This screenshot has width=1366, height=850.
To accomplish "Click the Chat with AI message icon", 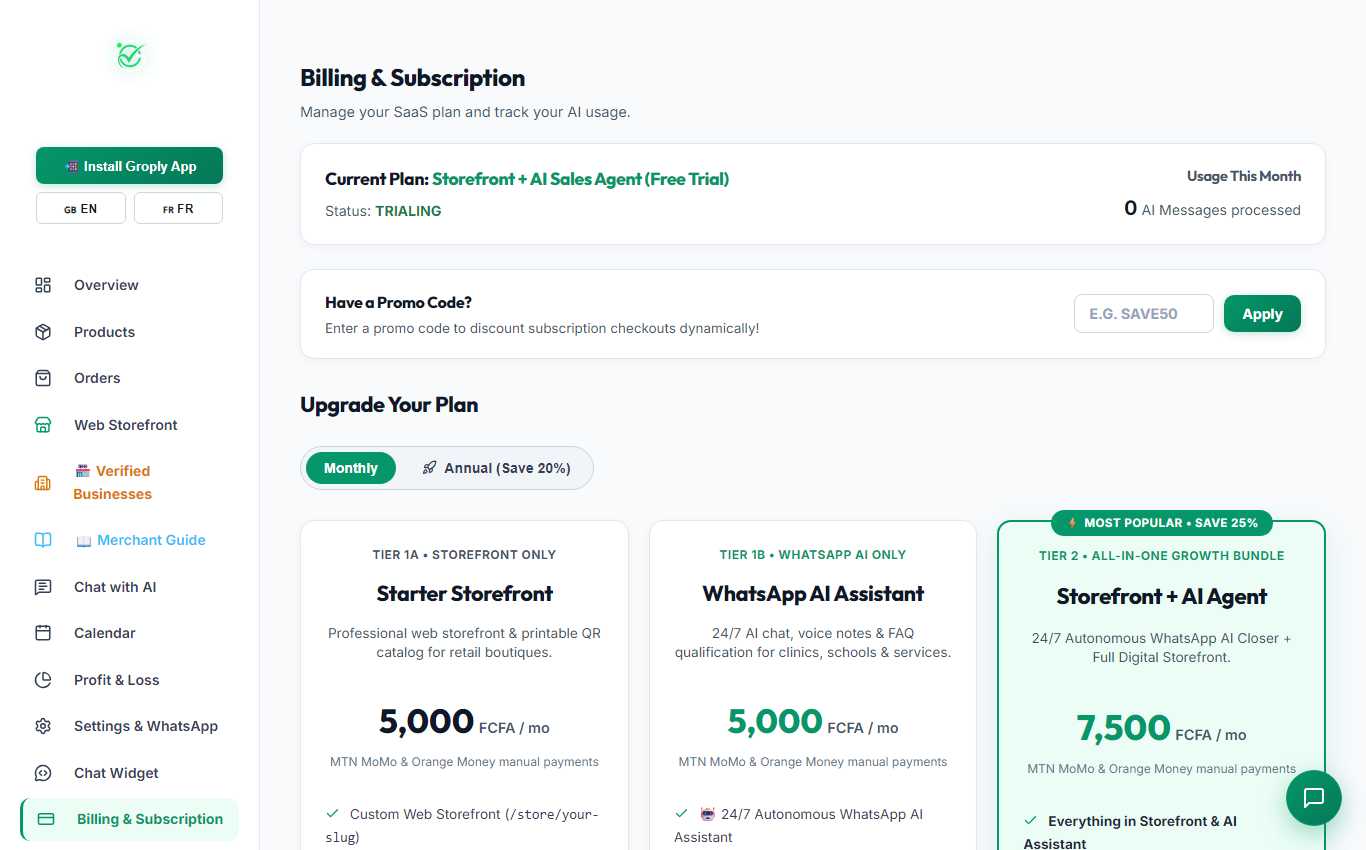I will coord(43,587).
